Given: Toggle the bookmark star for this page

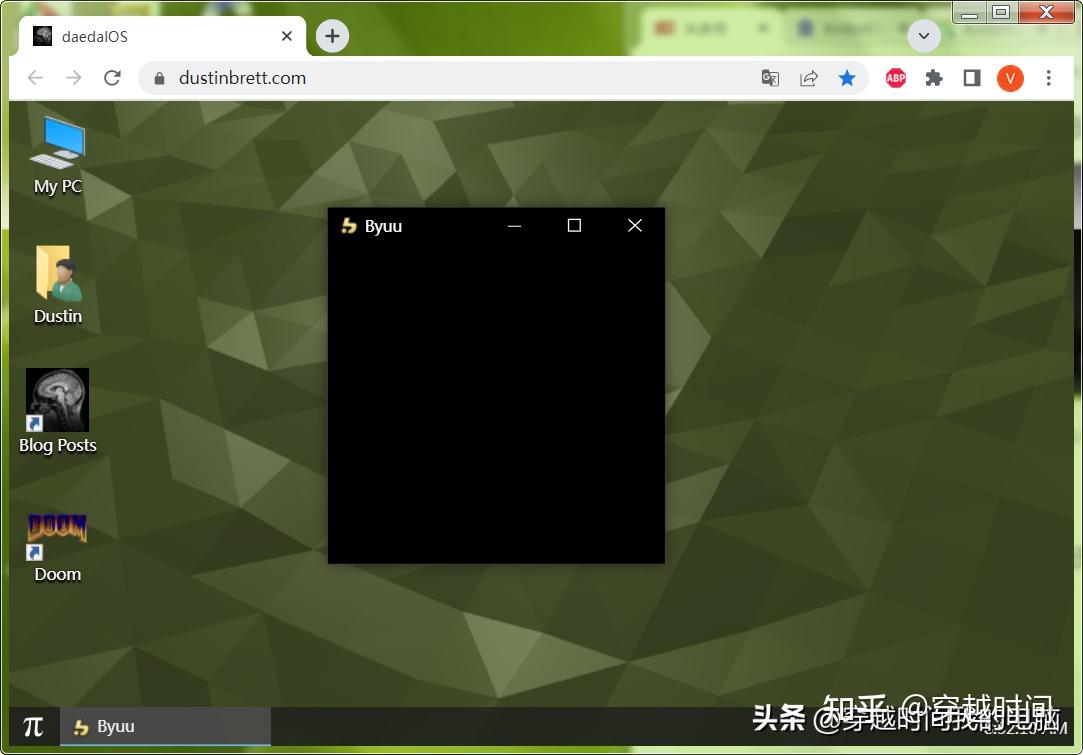Looking at the screenshot, I should coord(847,77).
